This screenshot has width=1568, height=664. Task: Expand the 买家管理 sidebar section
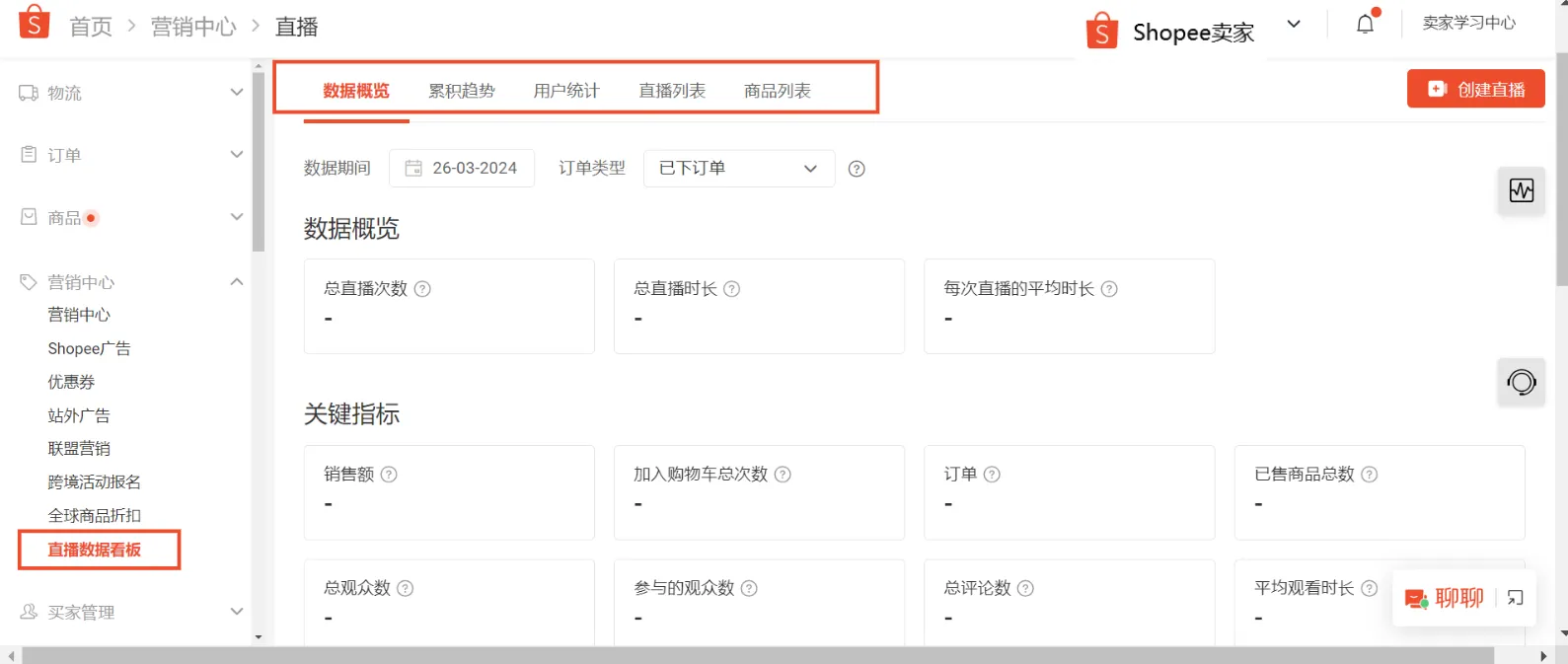point(236,612)
